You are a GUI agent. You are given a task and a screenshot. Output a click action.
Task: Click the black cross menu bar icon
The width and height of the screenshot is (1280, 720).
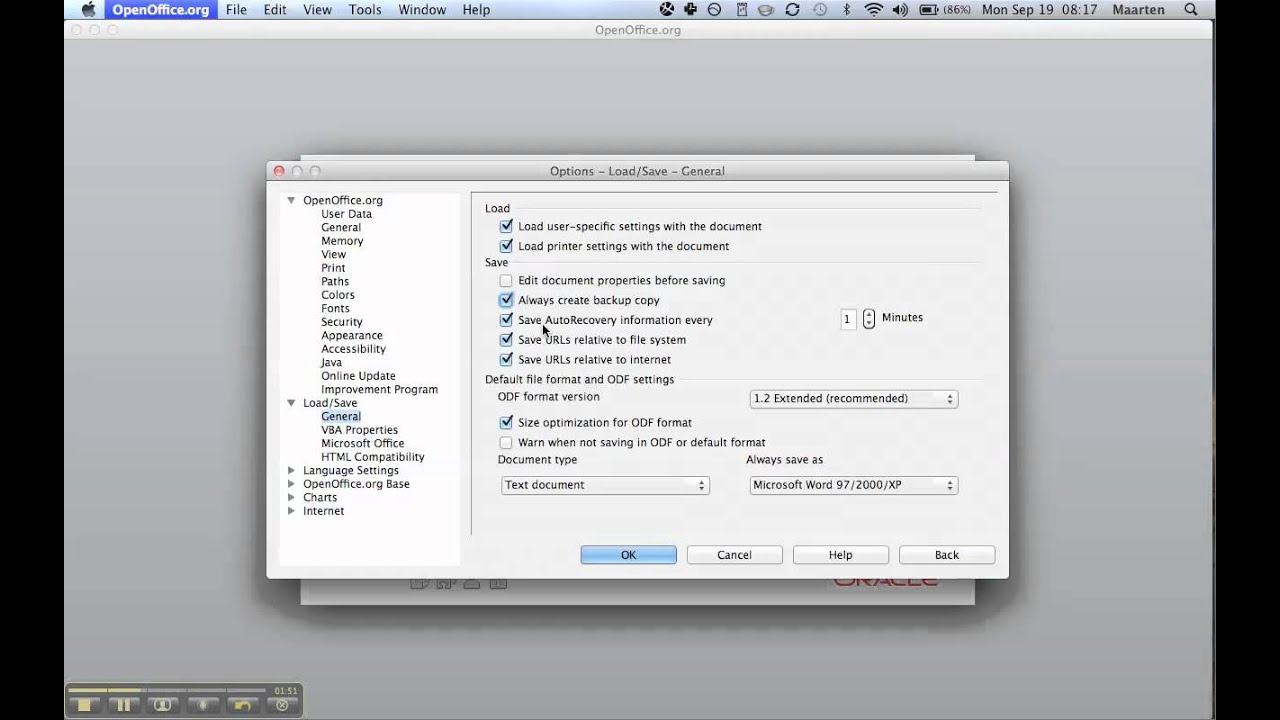(691, 10)
